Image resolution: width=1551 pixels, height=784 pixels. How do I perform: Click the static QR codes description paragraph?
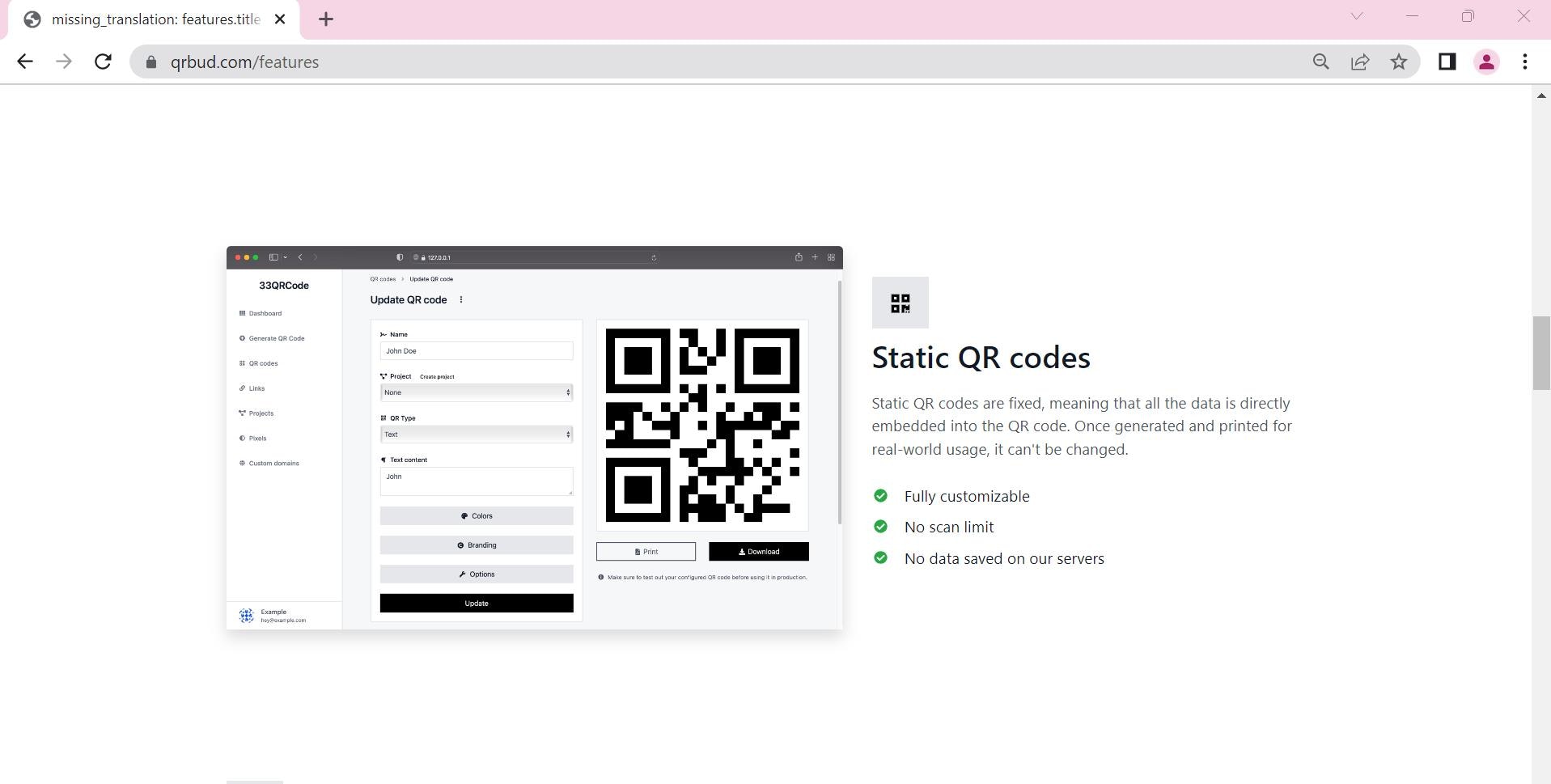(x=1082, y=426)
